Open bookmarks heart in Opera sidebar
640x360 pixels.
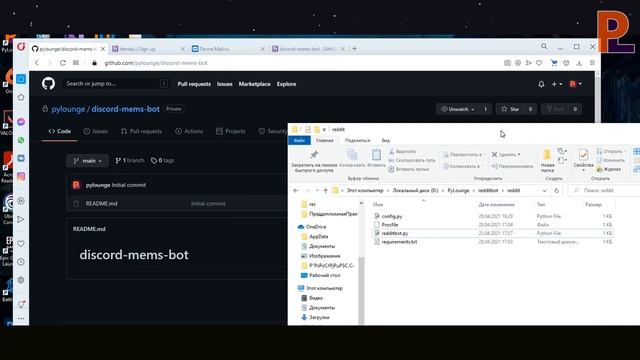tap(21, 244)
